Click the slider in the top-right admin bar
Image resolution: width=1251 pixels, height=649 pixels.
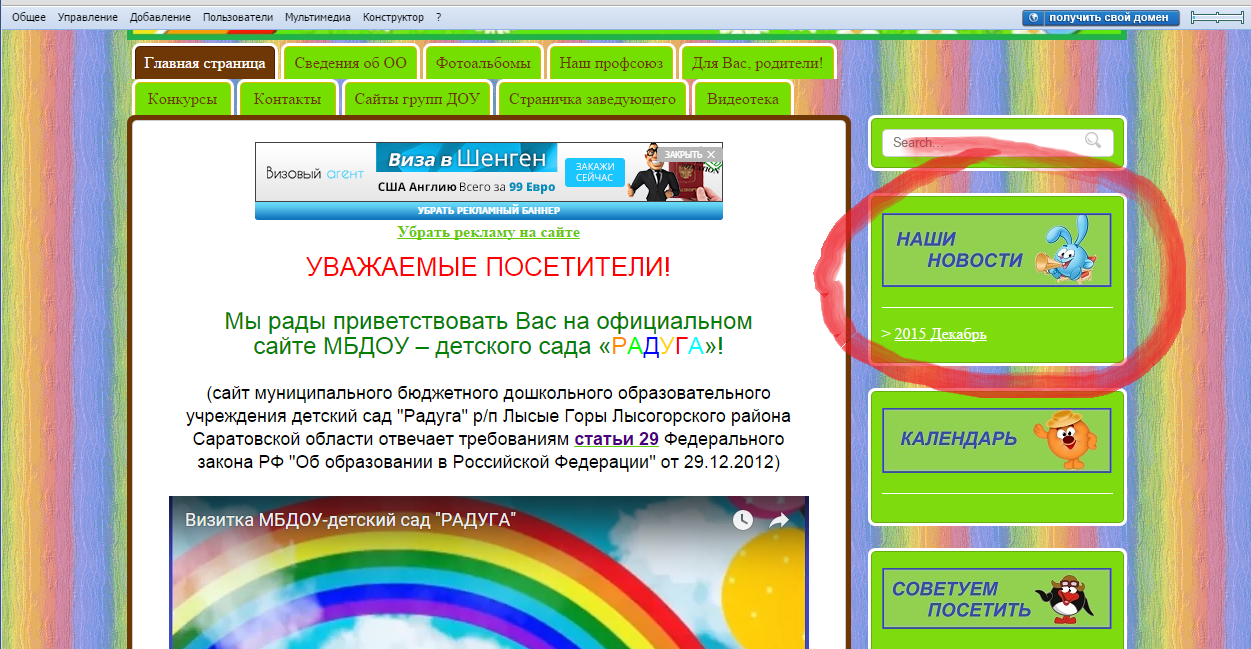click(1217, 18)
